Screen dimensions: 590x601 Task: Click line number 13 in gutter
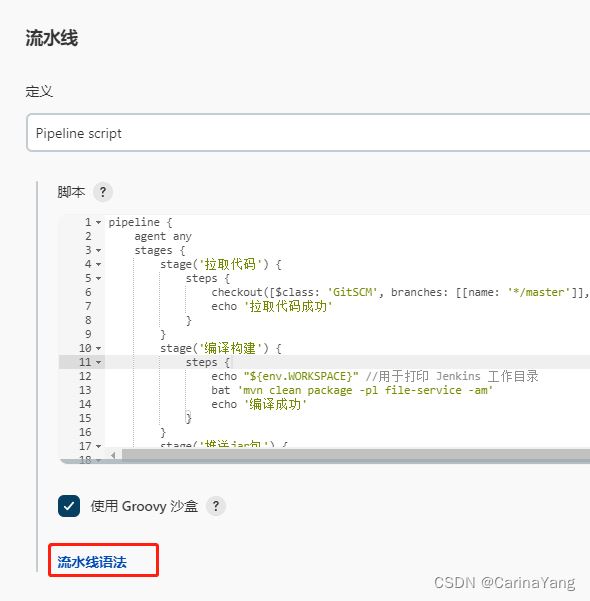coord(85,390)
